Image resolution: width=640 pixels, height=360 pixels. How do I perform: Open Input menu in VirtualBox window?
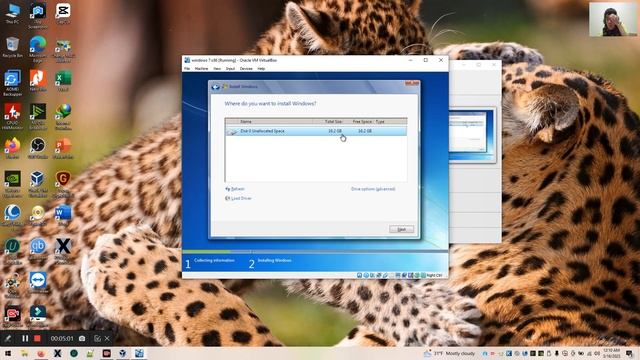pos(230,69)
